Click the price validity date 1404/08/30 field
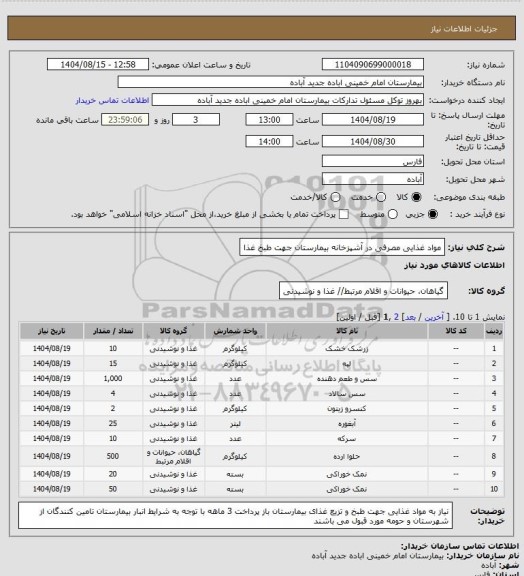The image size is (524, 576). (373, 141)
